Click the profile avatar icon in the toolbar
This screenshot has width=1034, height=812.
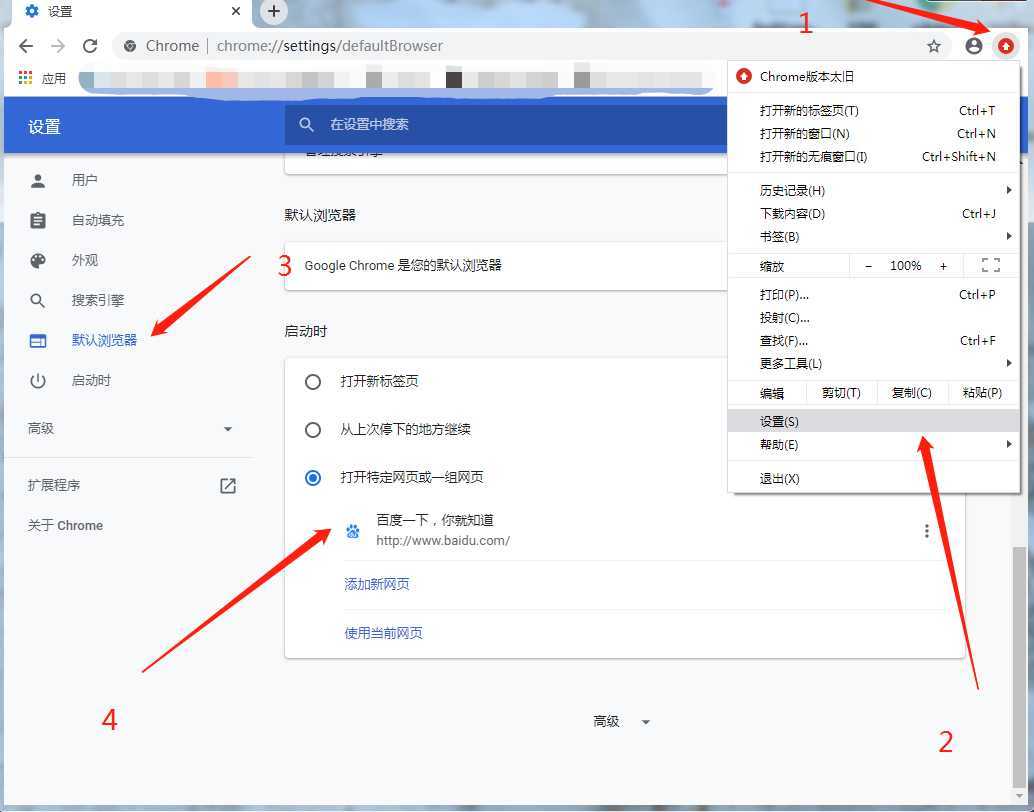pyautogui.click(x=973, y=45)
